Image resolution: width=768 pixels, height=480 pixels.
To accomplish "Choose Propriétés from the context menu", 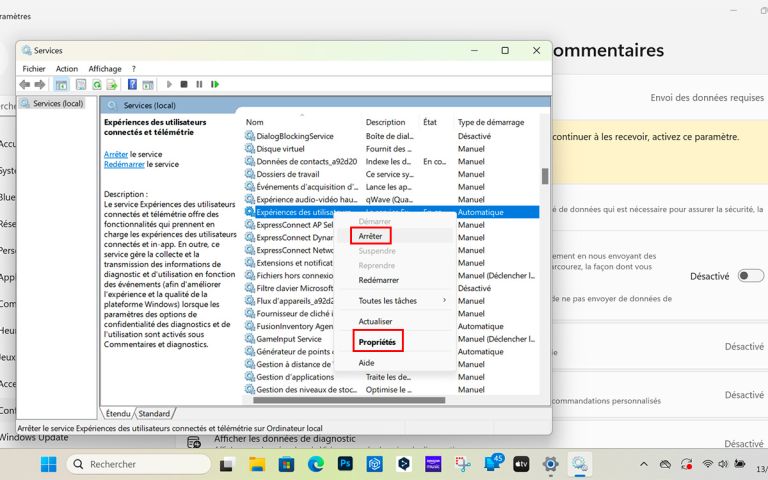I will 377,342.
